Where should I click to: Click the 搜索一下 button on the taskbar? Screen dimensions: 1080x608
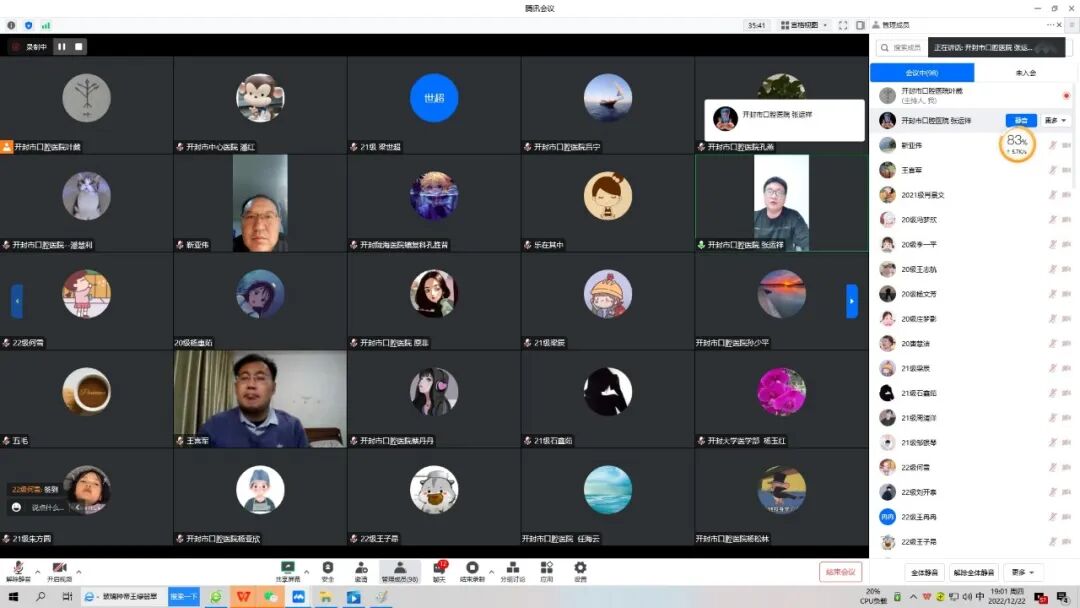coord(183,597)
